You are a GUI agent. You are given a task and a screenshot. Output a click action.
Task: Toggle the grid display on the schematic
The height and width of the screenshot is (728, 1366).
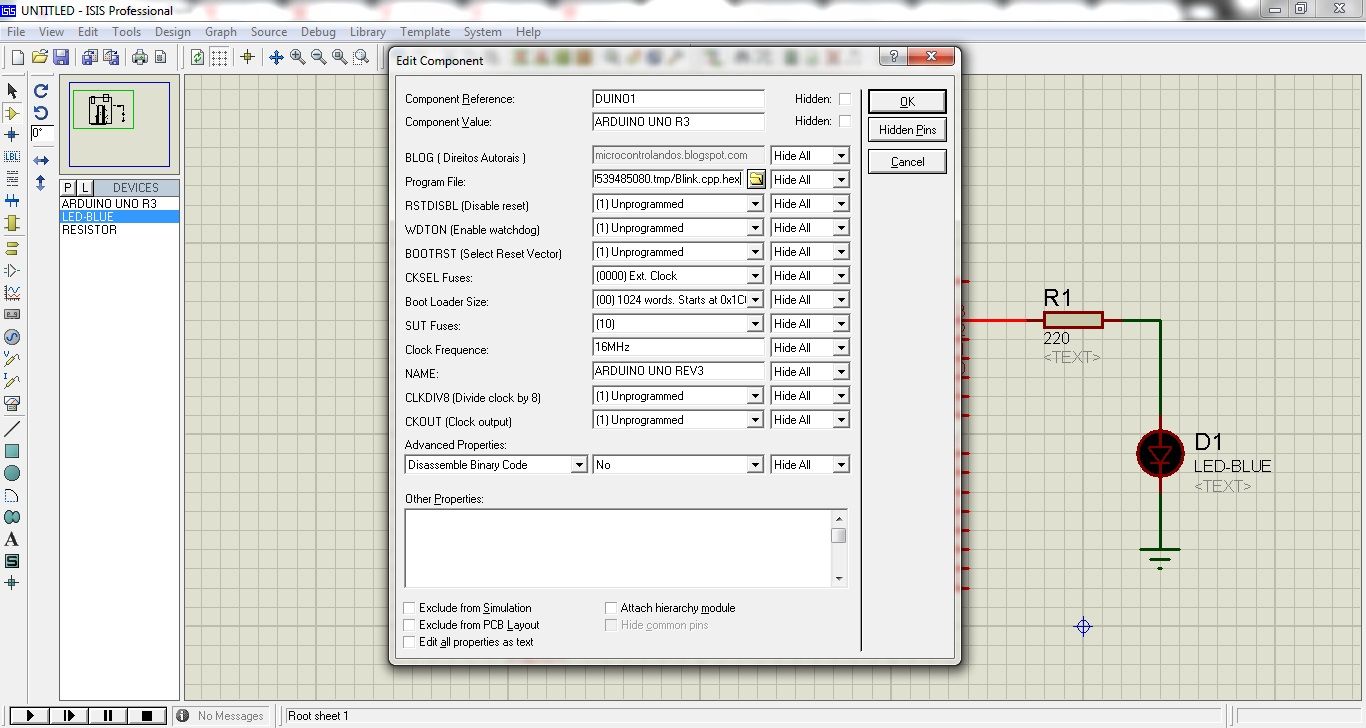pos(219,56)
